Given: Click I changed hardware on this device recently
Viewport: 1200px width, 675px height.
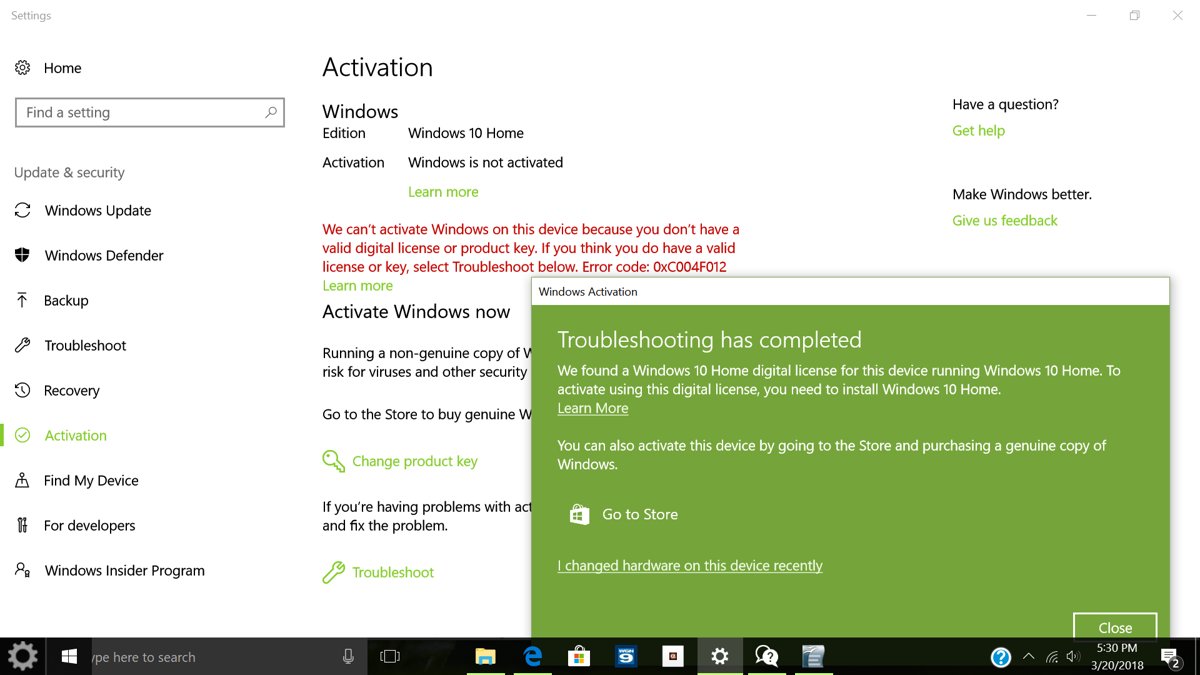Looking at the screenshot, I should tap(690, 565).
